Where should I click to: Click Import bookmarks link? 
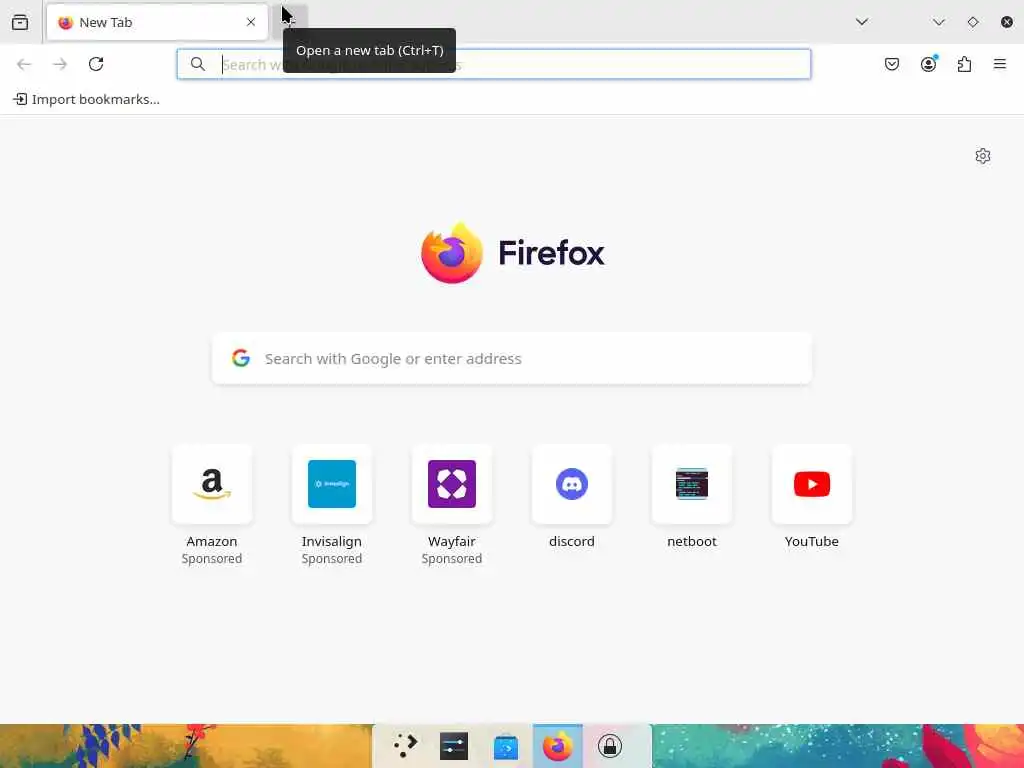click(87, 99)
